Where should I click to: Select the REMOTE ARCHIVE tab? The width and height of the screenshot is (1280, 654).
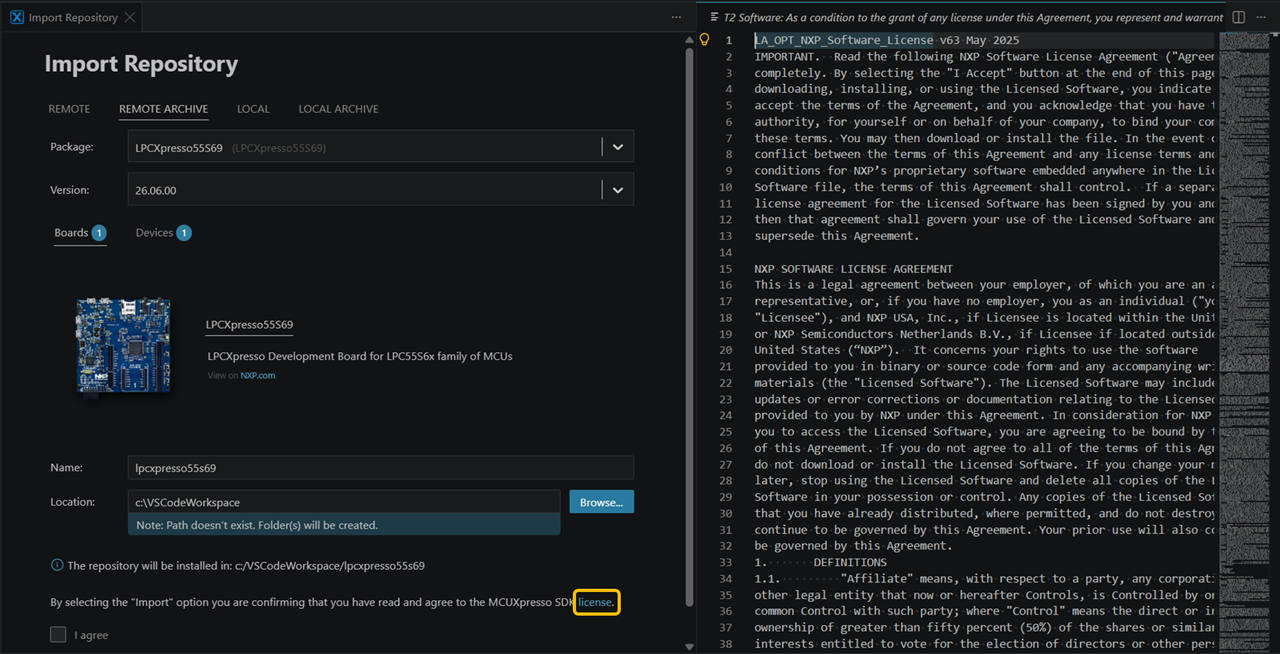pos(163,109)
